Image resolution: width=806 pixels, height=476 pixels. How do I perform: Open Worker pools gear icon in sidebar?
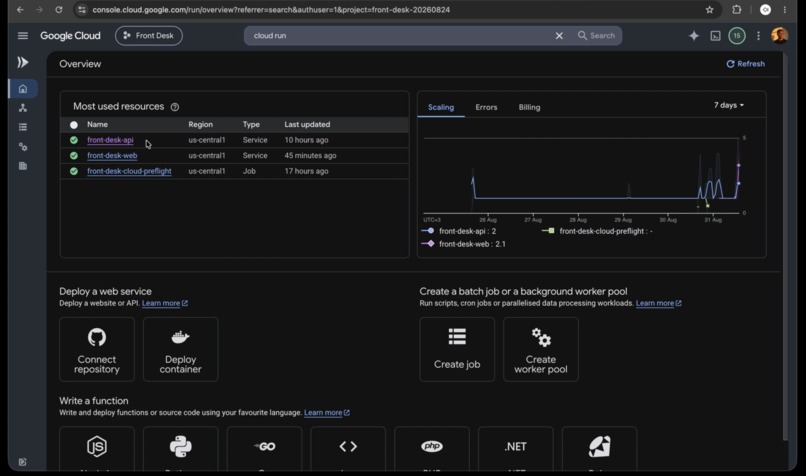point(23,147)
